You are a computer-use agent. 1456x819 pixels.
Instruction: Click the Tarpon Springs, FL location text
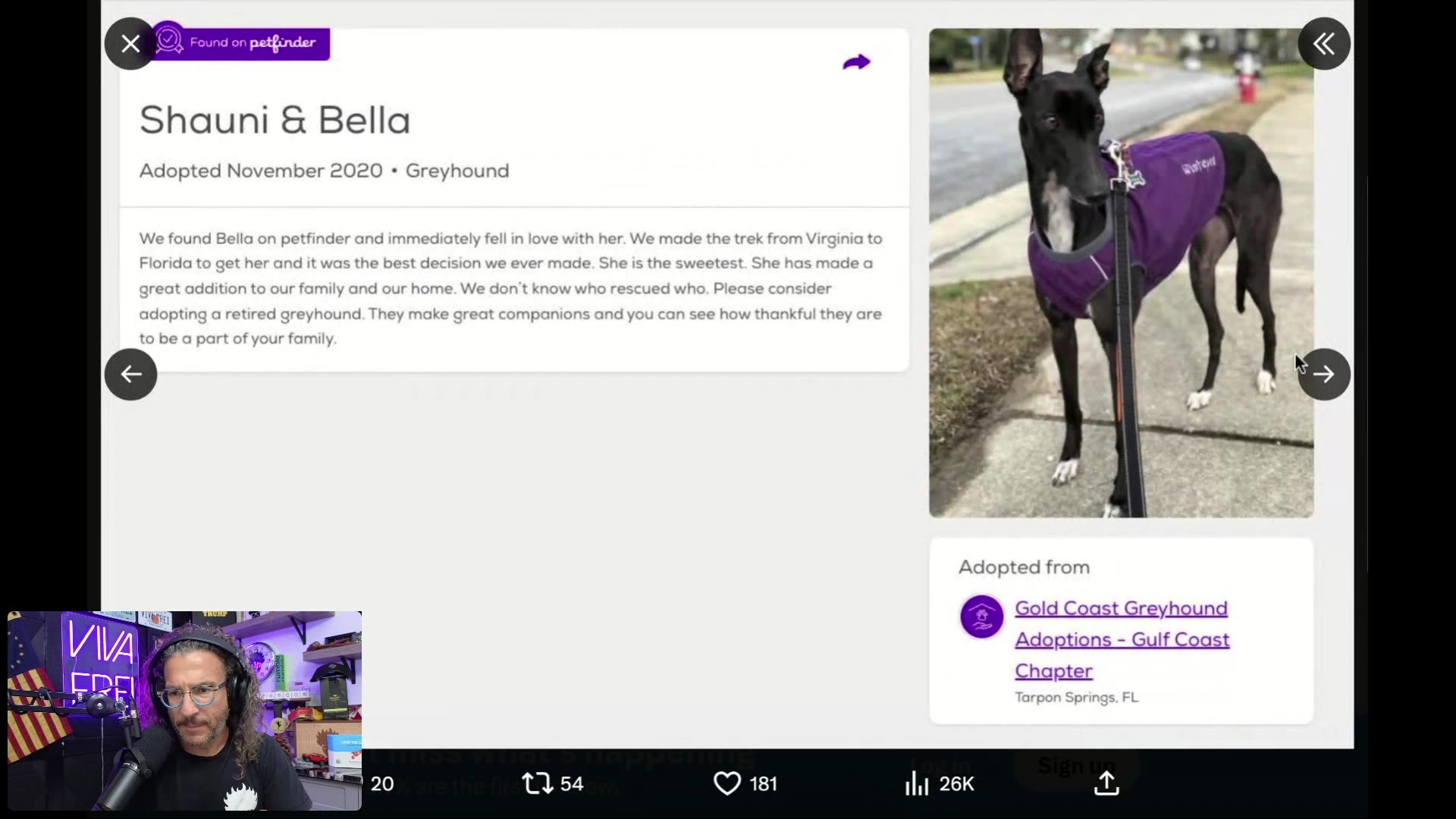click(x=1077, y=698)
